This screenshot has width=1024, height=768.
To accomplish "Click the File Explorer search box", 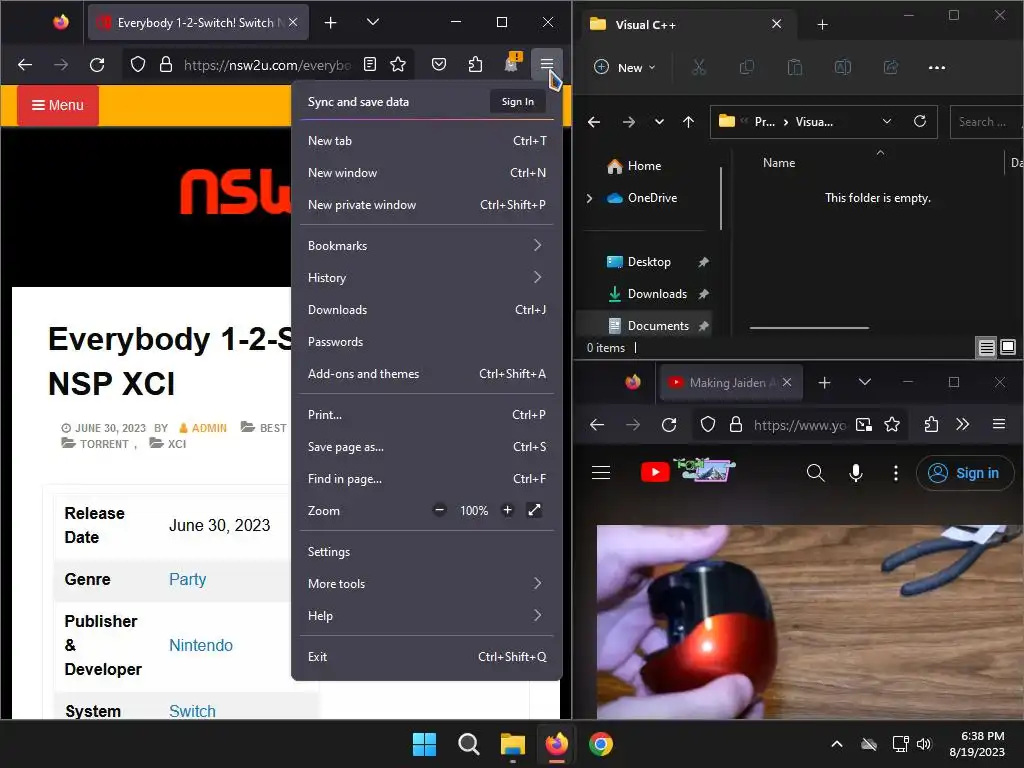I will [986, 122].
